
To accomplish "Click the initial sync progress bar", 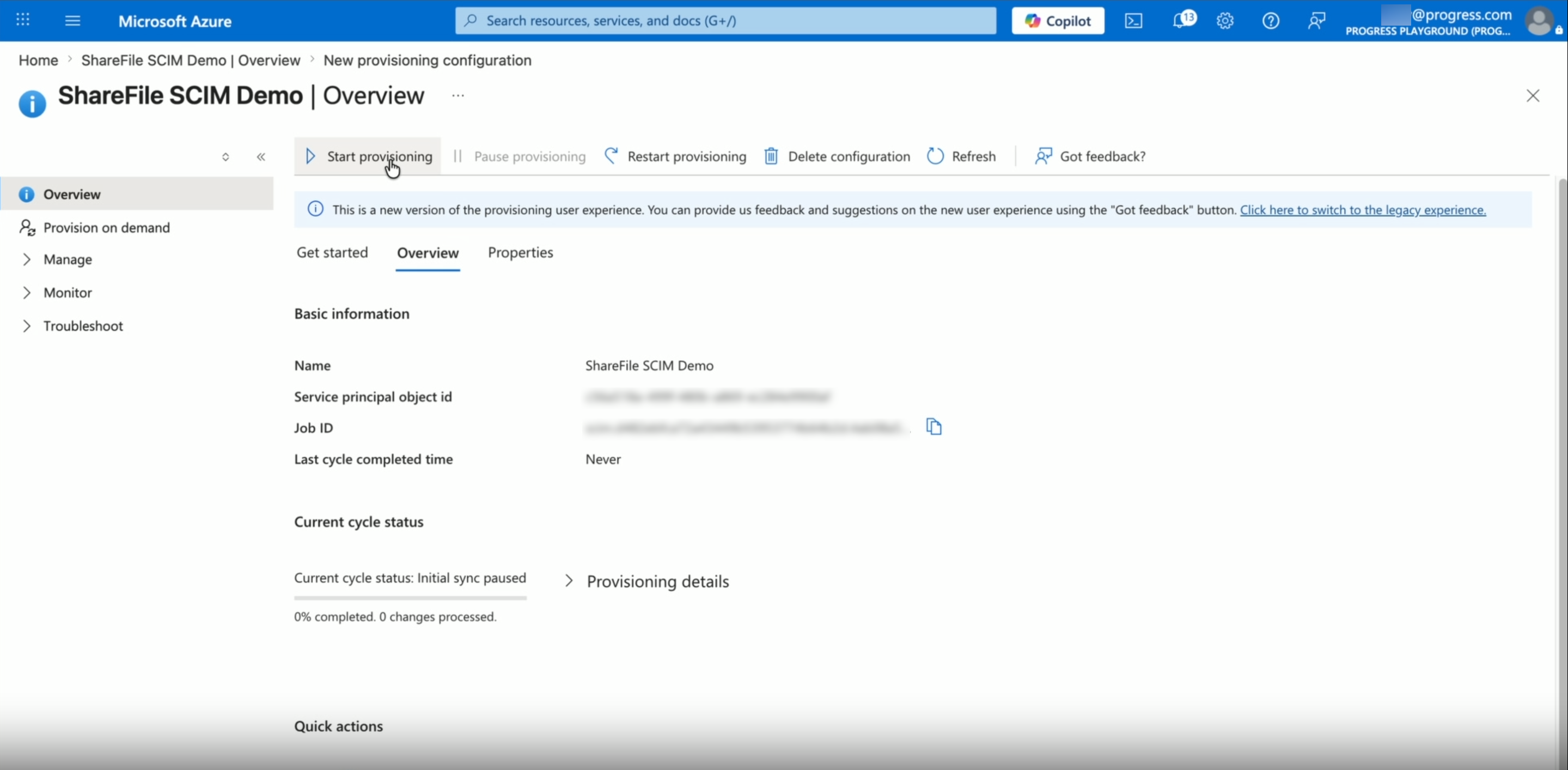I will tap(410, 598).
